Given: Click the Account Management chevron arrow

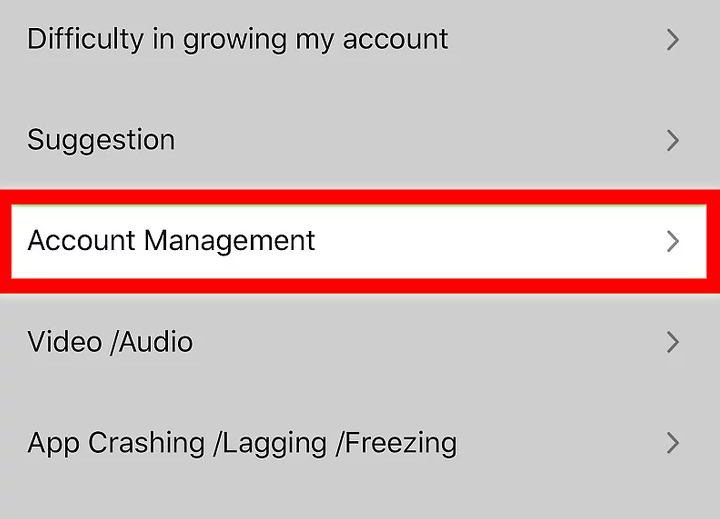Looking at the screenshot, I should [673, 241].
